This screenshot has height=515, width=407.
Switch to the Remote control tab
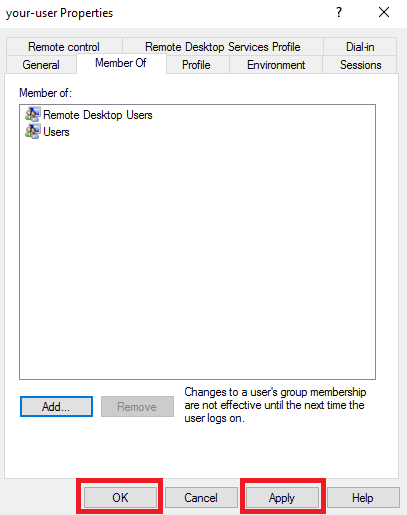coord(64,47)
